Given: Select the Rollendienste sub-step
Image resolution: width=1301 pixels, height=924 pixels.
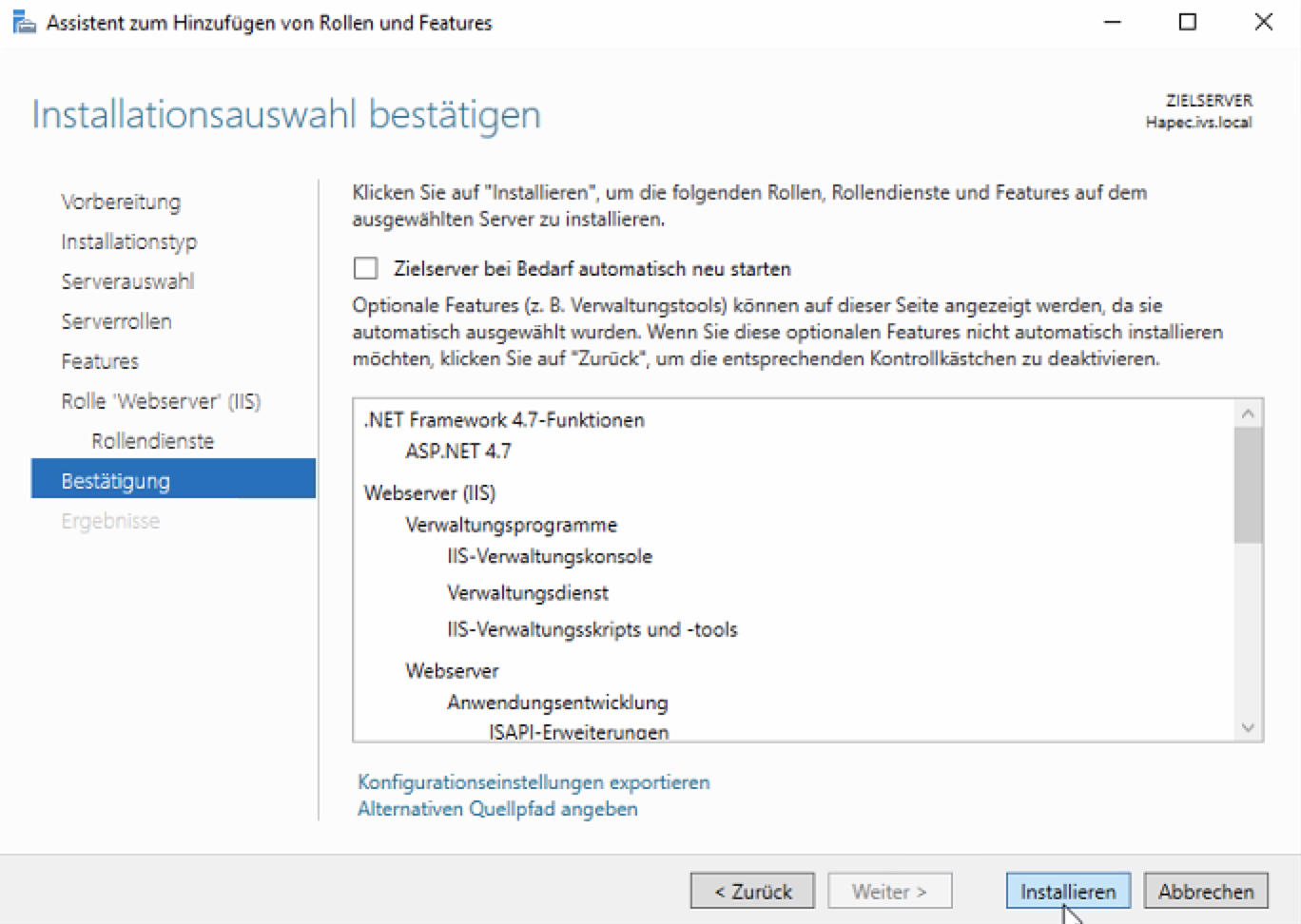Looking at the screenshot, I should pyautogui.click(x=152, y=441).
